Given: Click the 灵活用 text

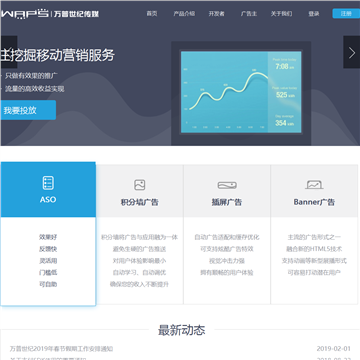Looking at the screenshot, I should [x=48, y=261].
